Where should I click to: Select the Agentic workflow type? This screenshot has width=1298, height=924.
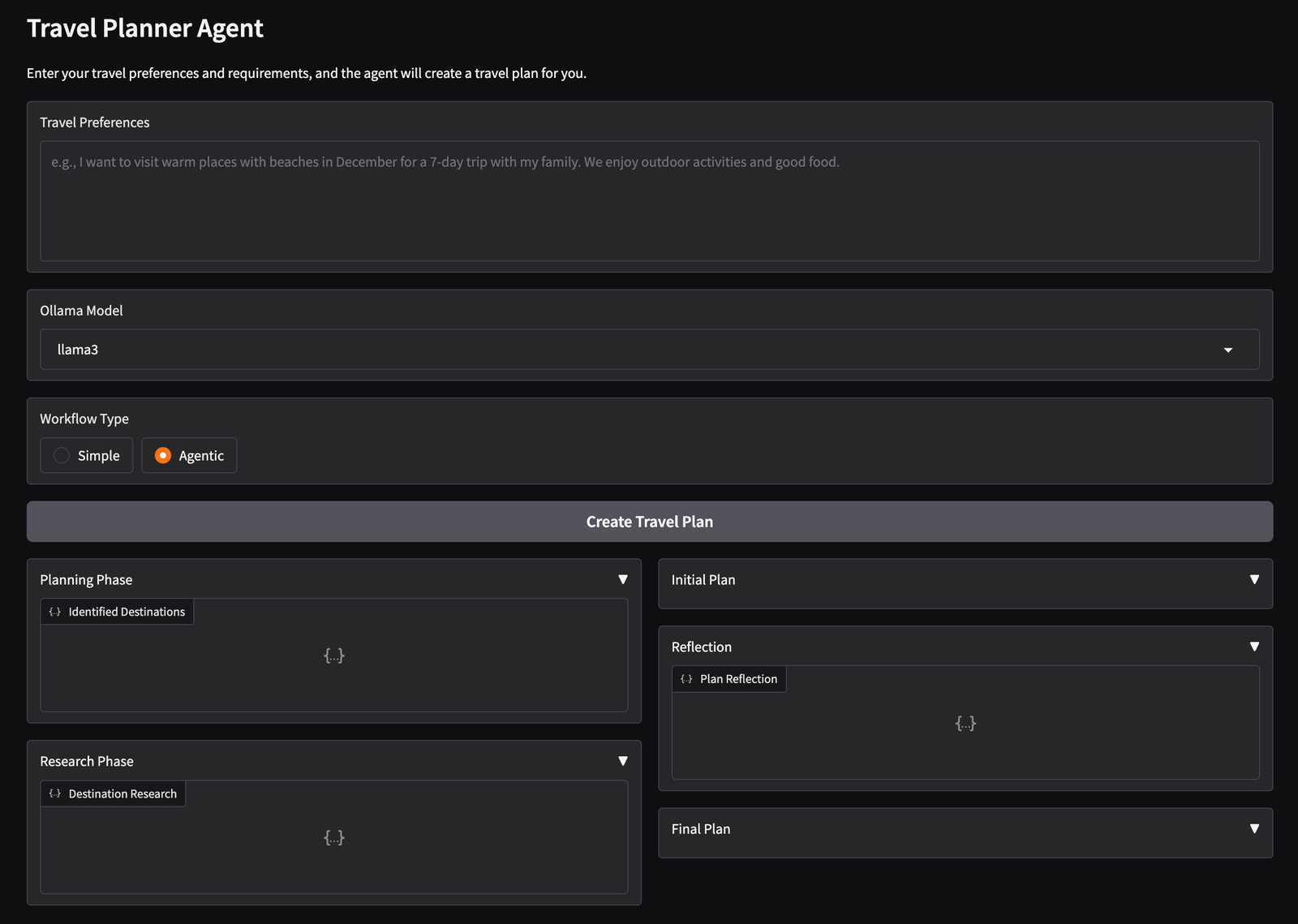point(189,455)
